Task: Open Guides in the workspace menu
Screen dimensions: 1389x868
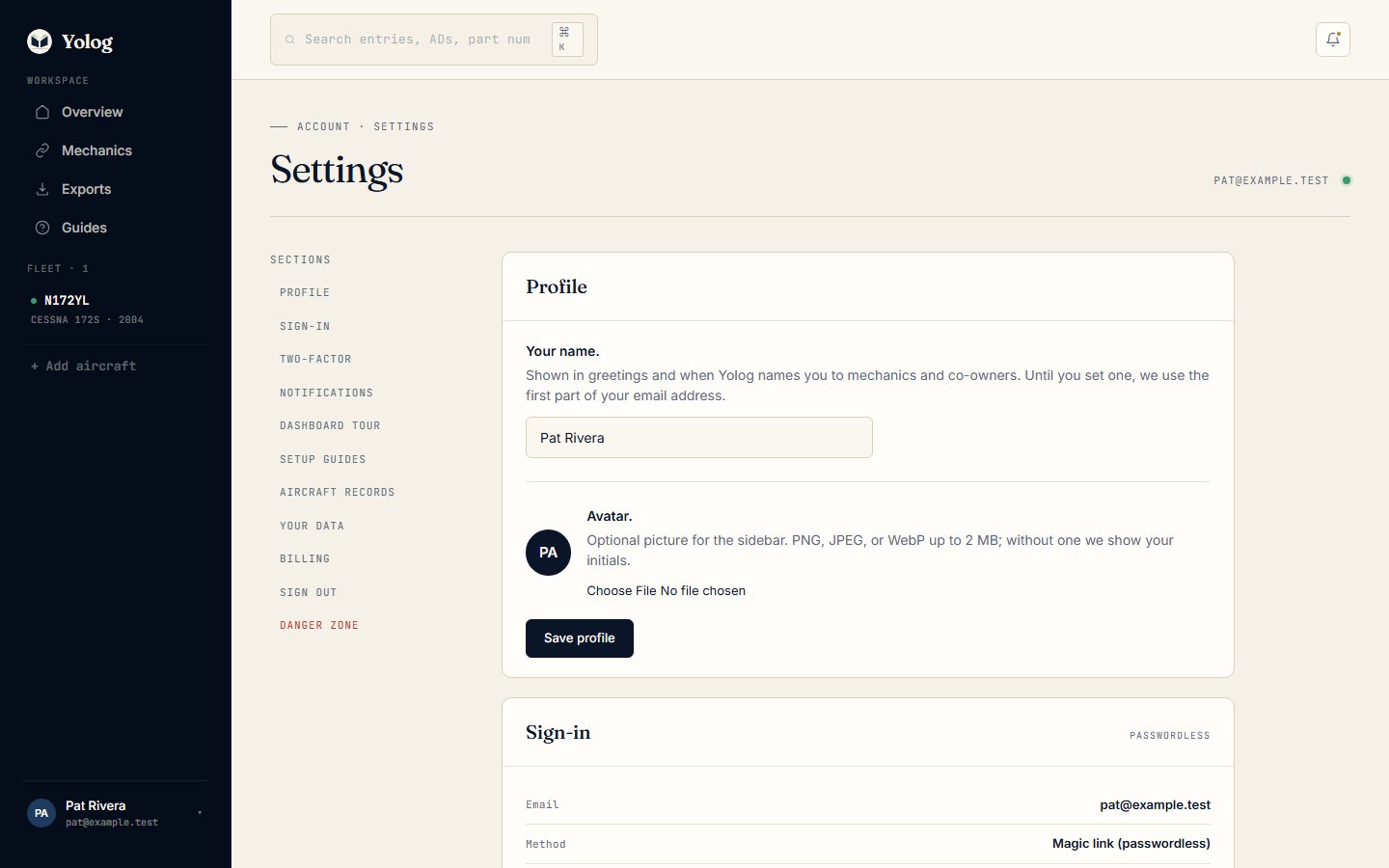Action: tap(116, 228)
